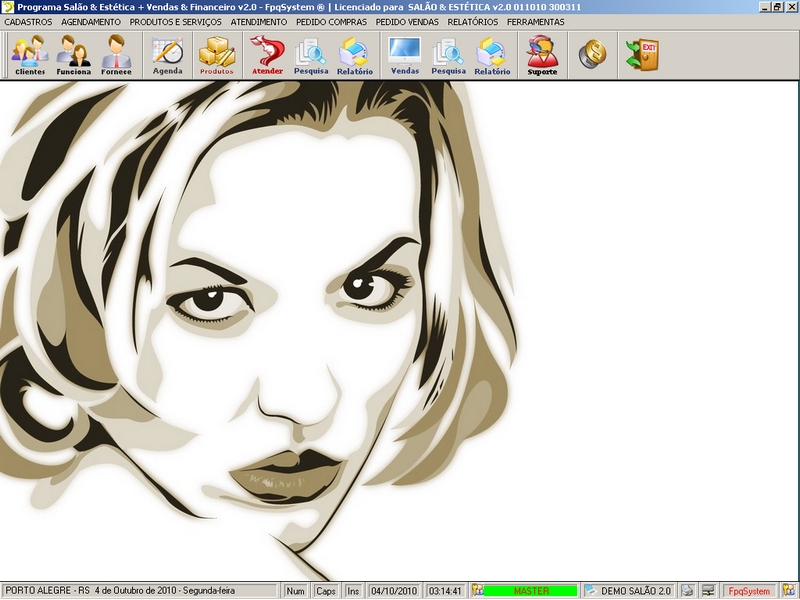Open the Clientes registration icon
This screenshot has width=800, height=600.
(x=30, y=55)
